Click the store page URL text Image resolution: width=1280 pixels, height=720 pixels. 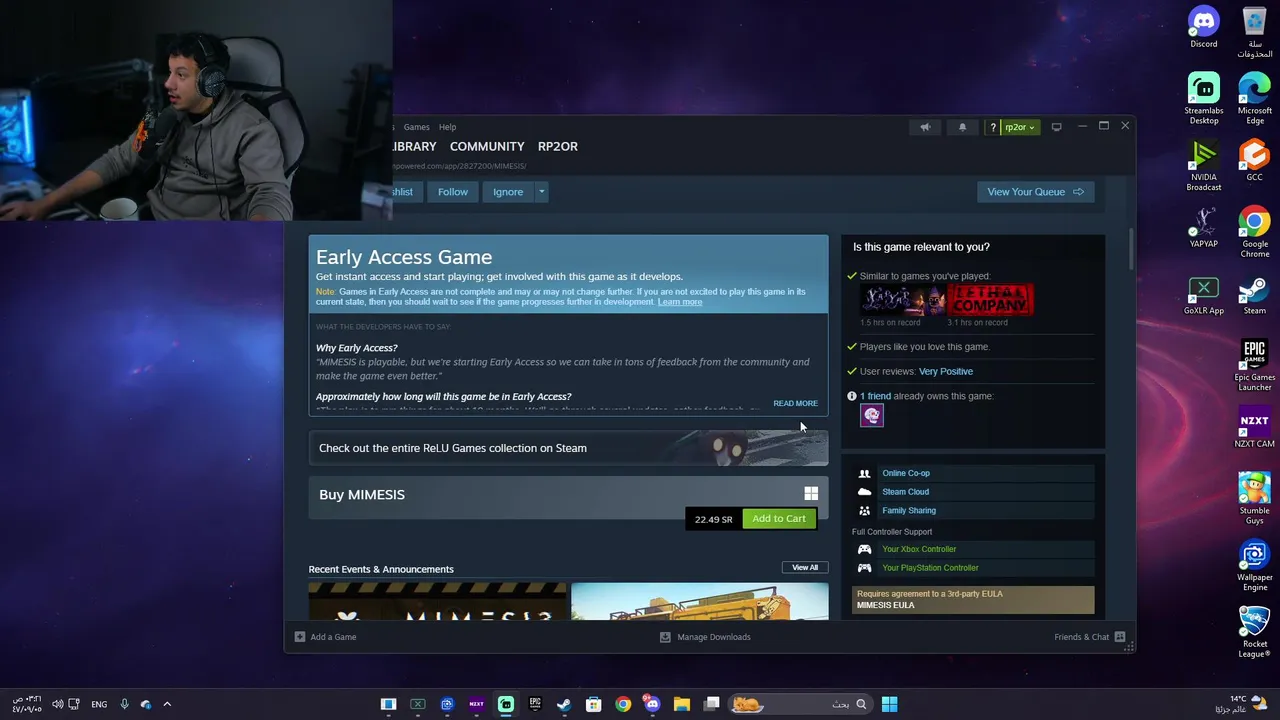458,166
